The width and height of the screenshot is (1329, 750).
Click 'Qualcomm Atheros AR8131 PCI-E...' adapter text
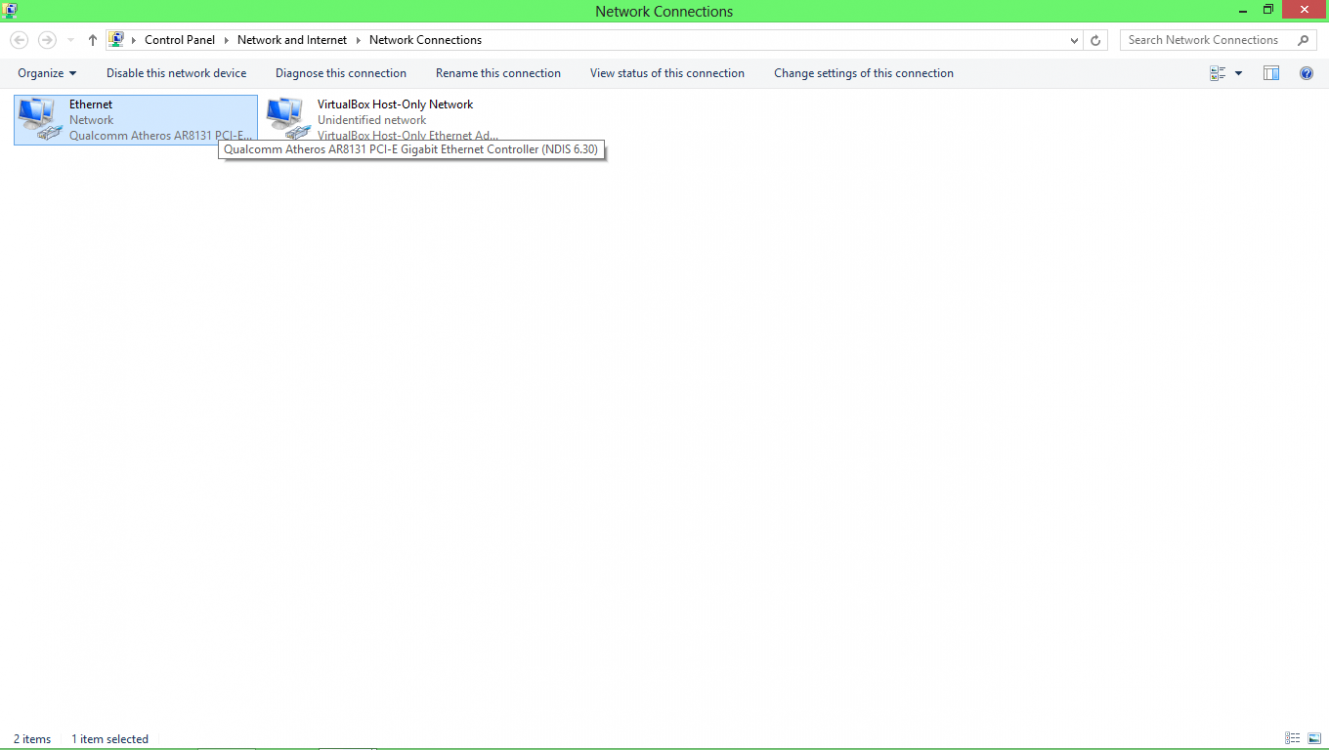pos(161,136)
